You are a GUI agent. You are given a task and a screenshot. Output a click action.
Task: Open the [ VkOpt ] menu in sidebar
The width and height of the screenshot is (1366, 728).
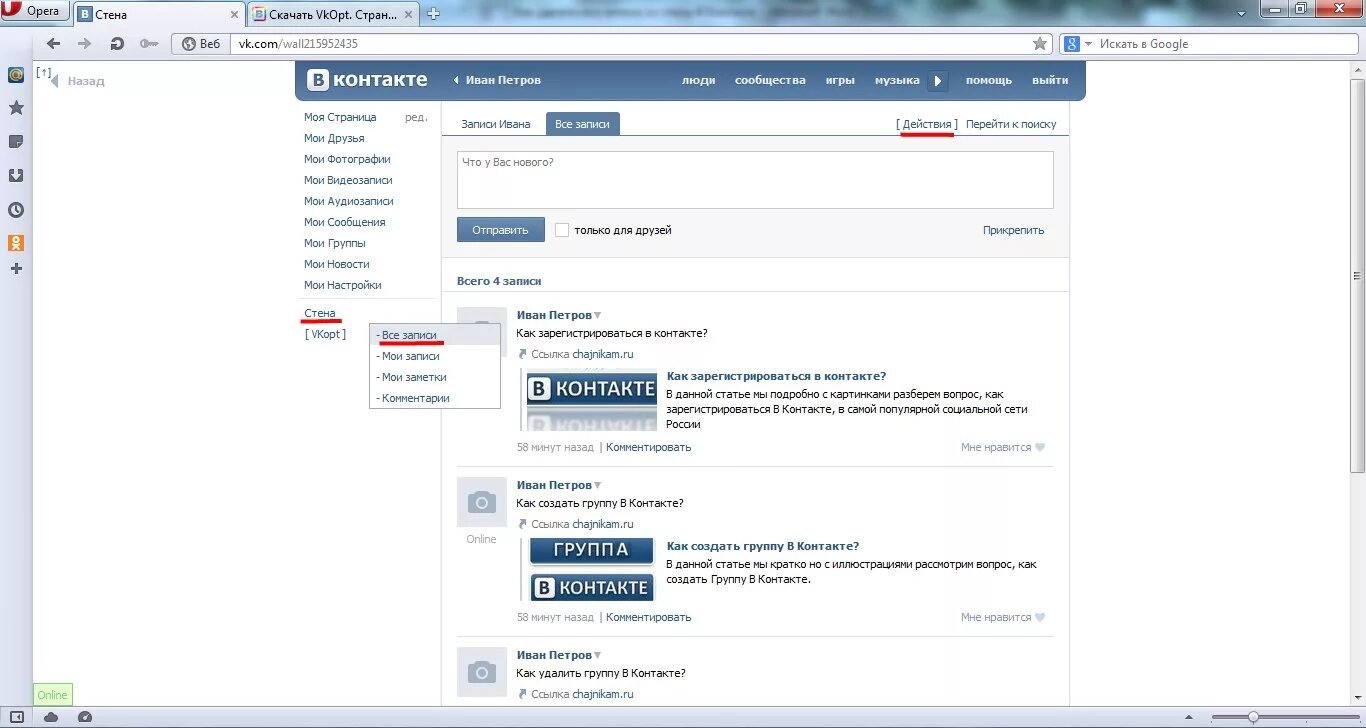(x=326, y=334)
